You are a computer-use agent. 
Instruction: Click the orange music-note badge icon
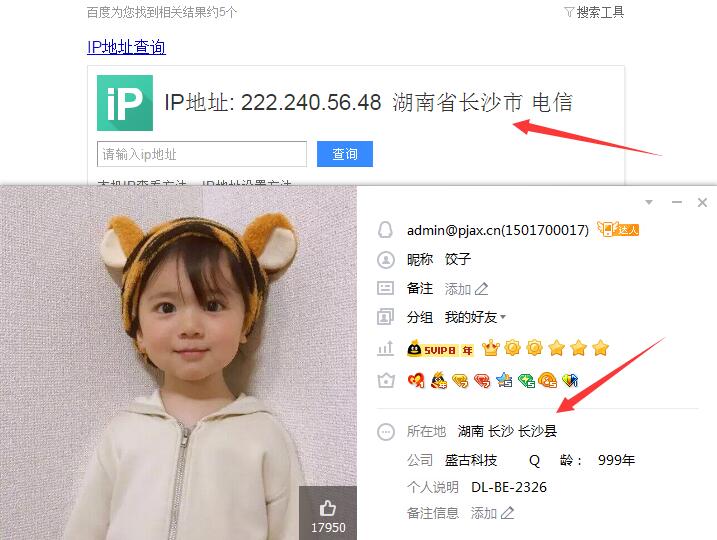pos(548,380)
